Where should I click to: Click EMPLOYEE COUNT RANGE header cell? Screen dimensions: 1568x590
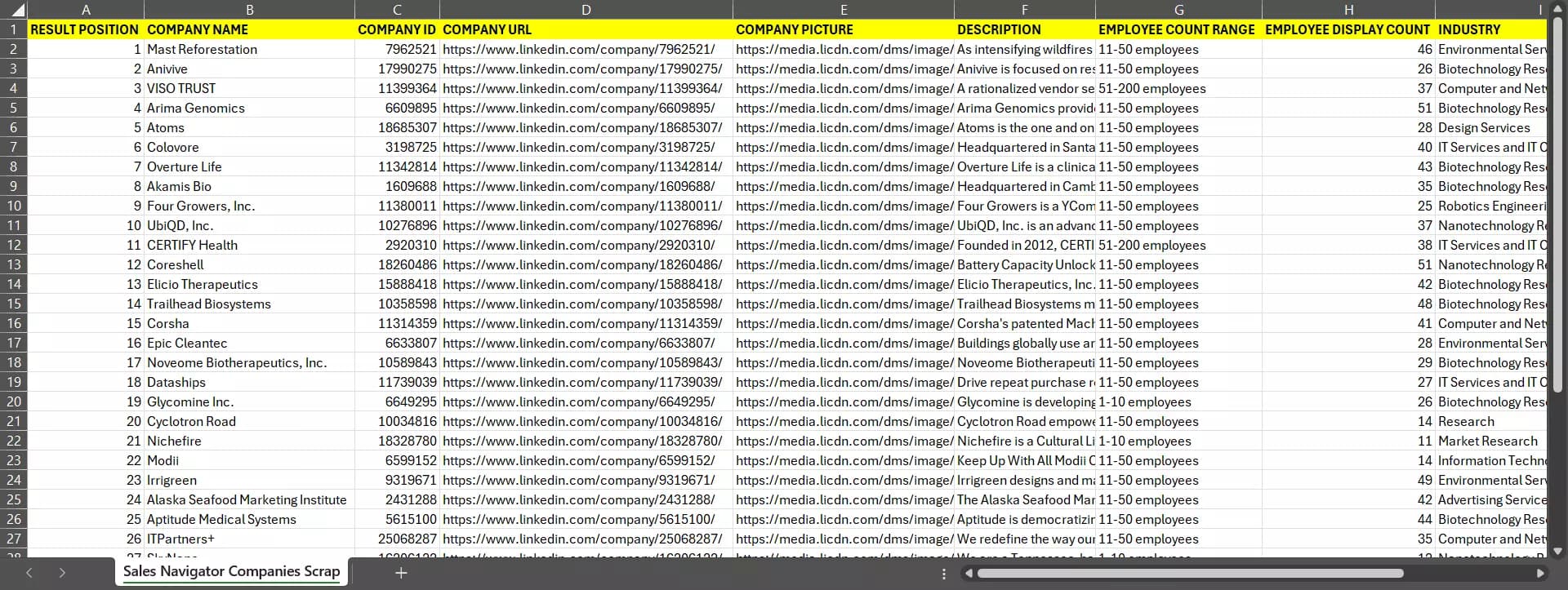1178,29
